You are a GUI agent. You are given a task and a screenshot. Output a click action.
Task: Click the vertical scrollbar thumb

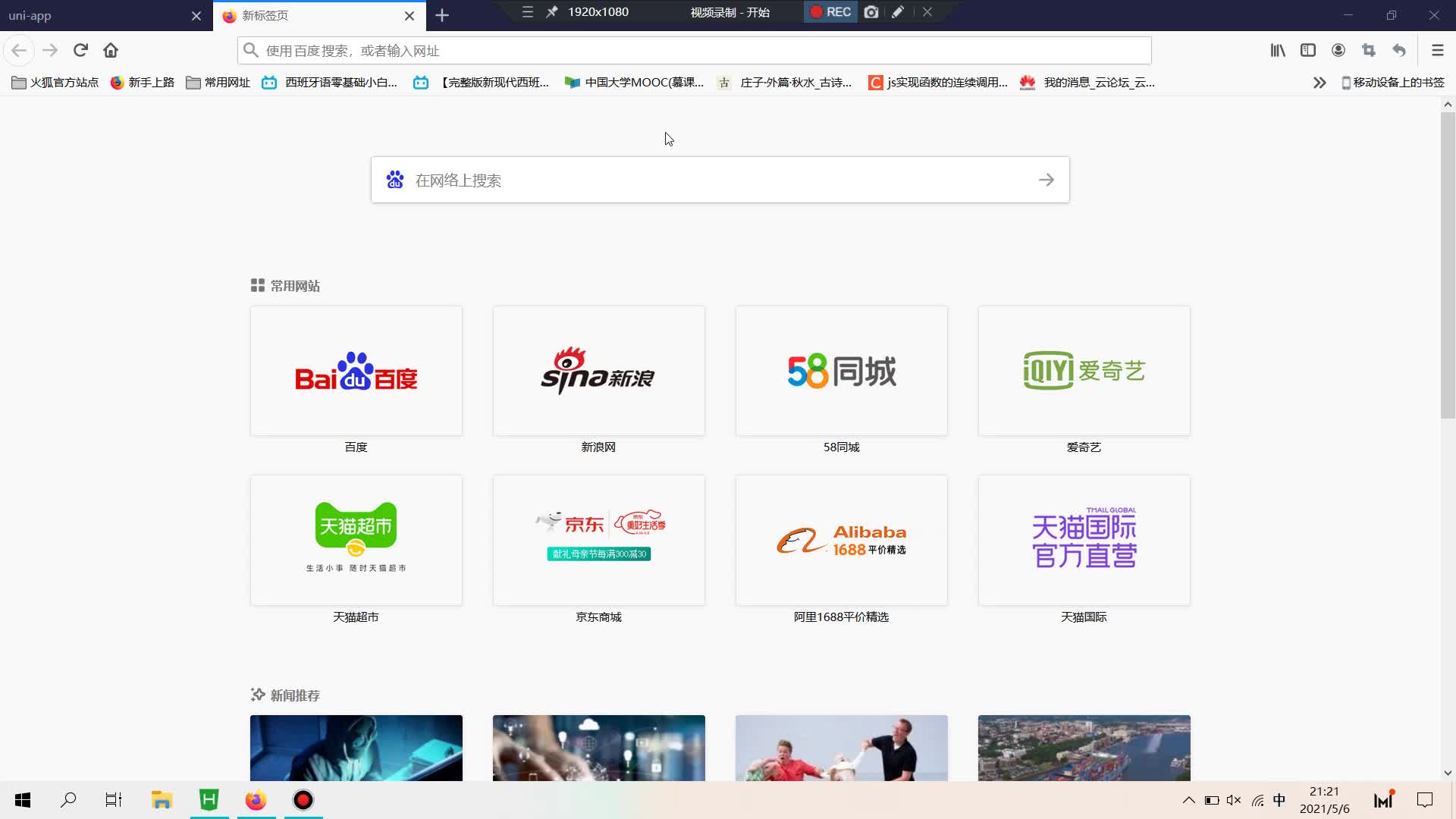tap(1448, 265)
